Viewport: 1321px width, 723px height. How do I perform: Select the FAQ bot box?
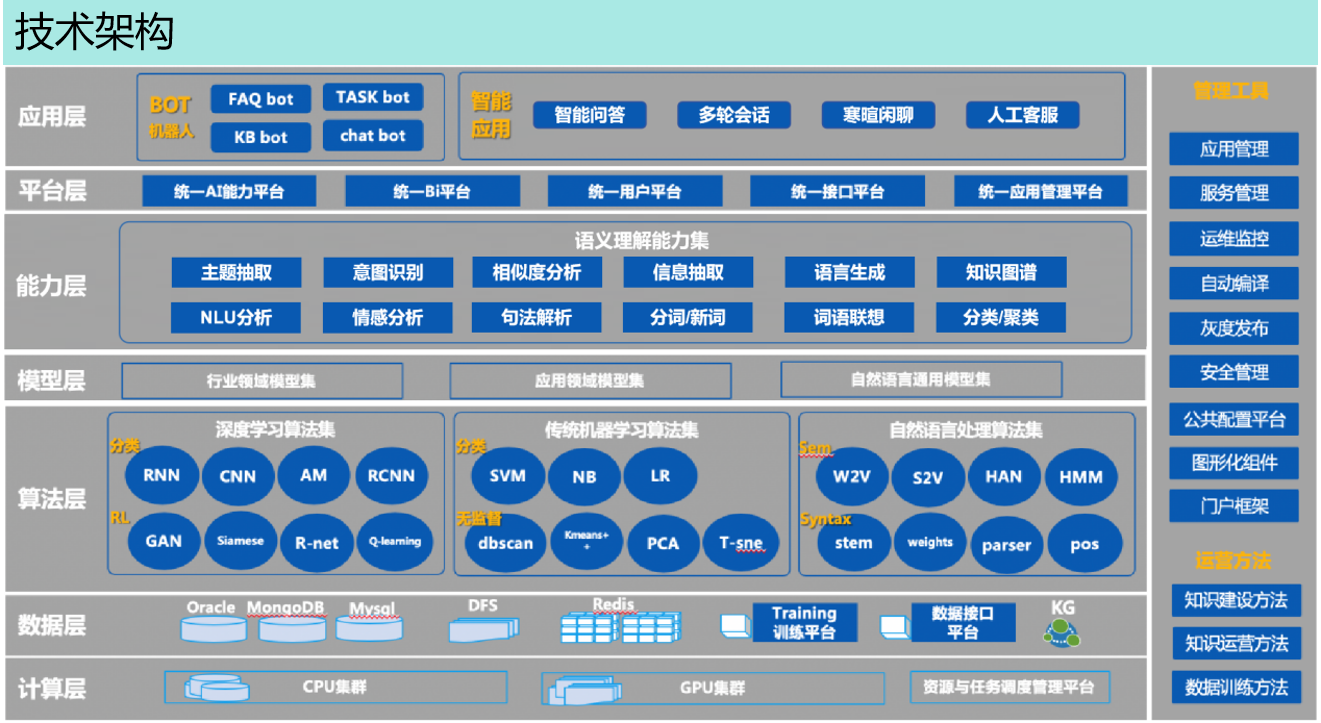coord(260,99)
